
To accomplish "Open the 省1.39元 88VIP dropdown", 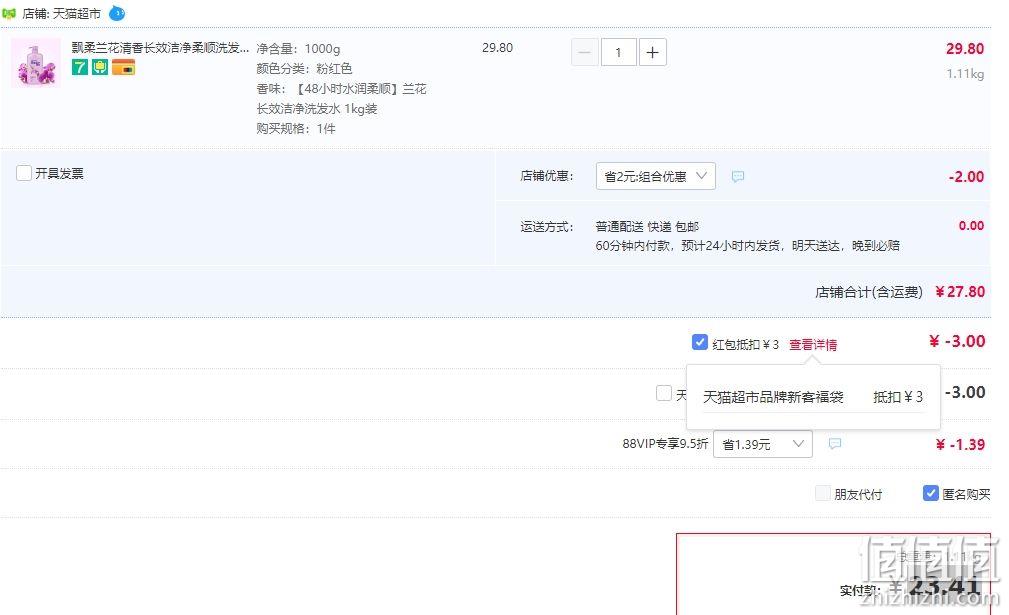I will [763, 444].
